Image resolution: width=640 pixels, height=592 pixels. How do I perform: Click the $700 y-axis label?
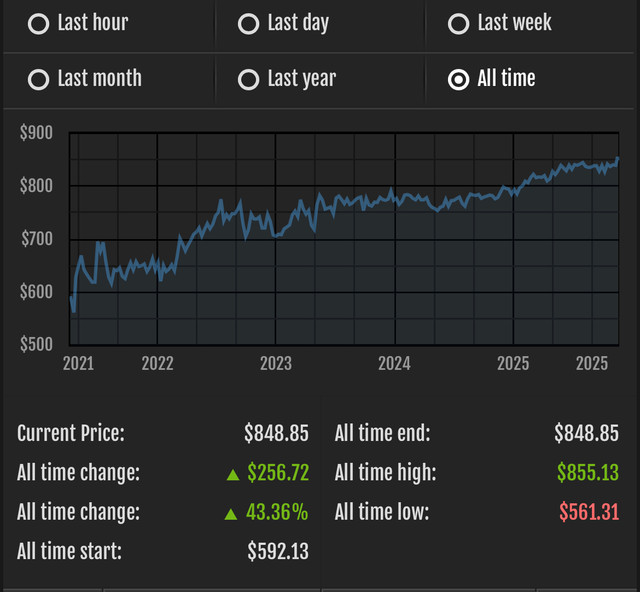37,239
